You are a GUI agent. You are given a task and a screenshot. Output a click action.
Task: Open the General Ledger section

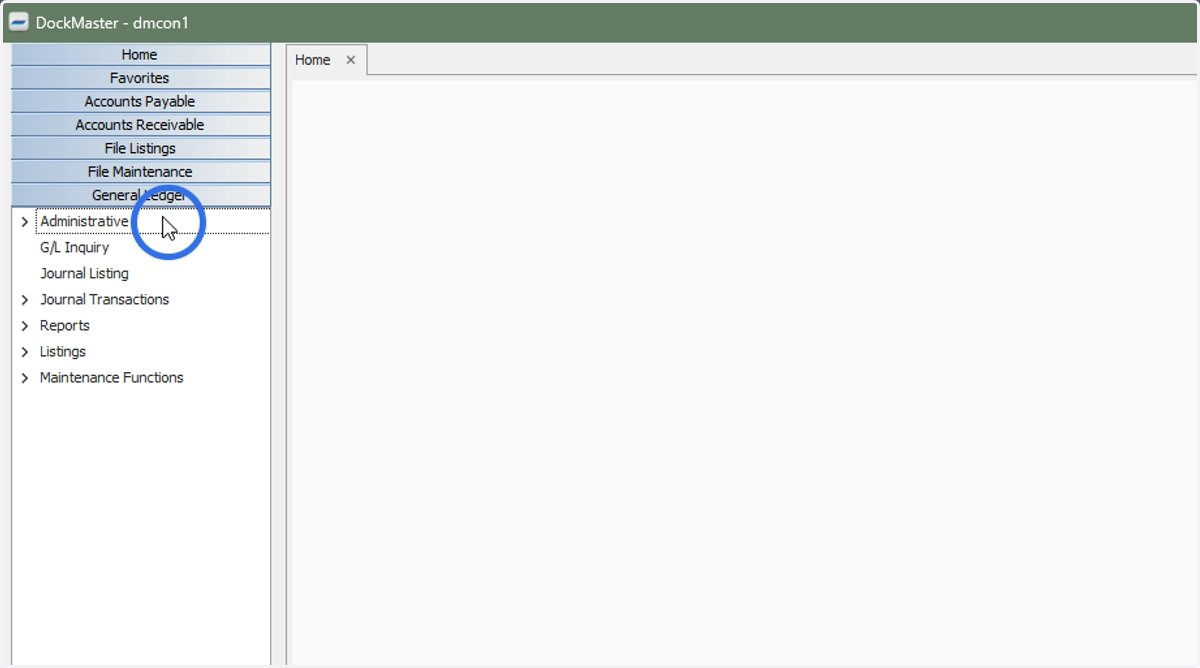coord(140,195)
